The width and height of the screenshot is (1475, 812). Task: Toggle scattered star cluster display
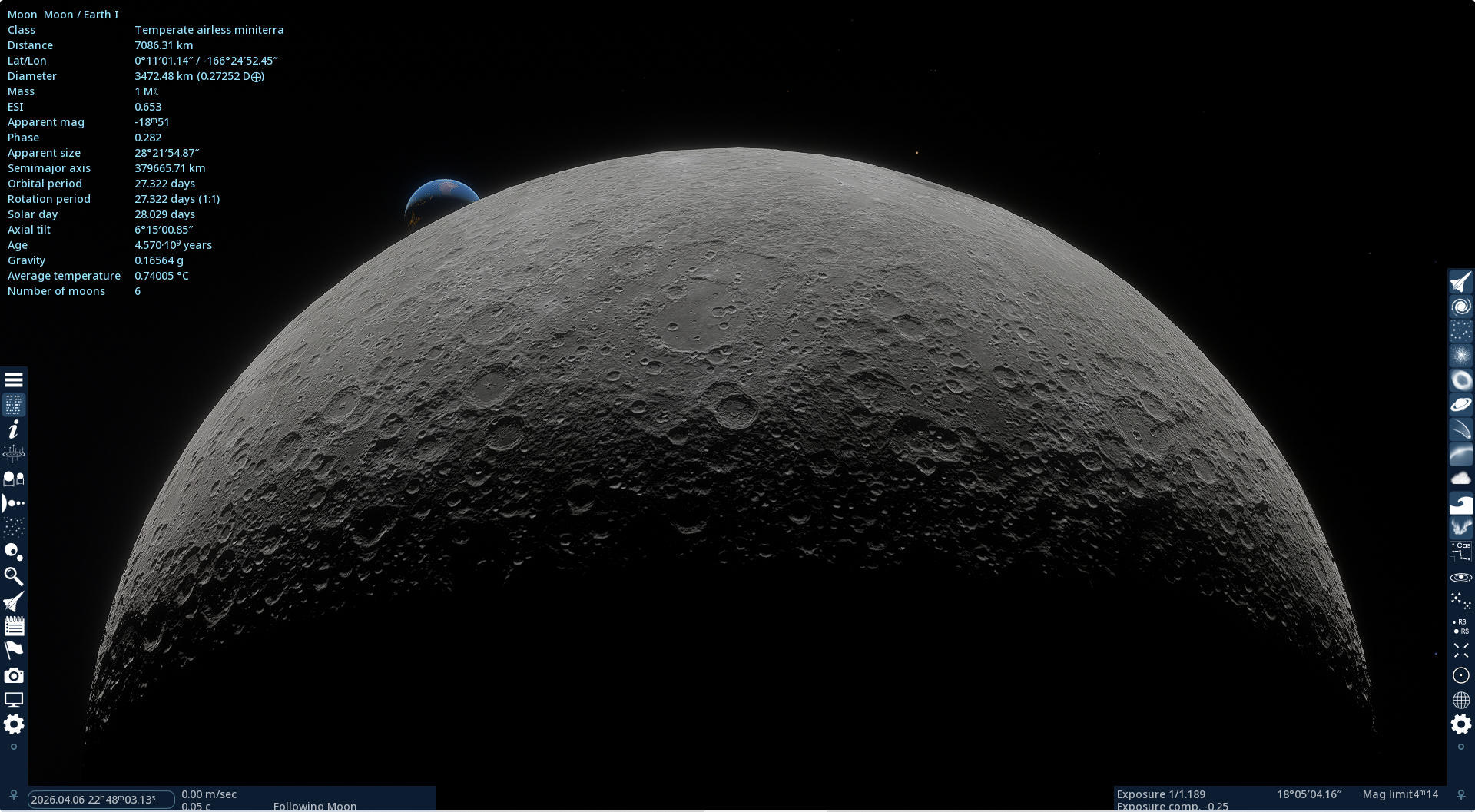[1461, 331]
